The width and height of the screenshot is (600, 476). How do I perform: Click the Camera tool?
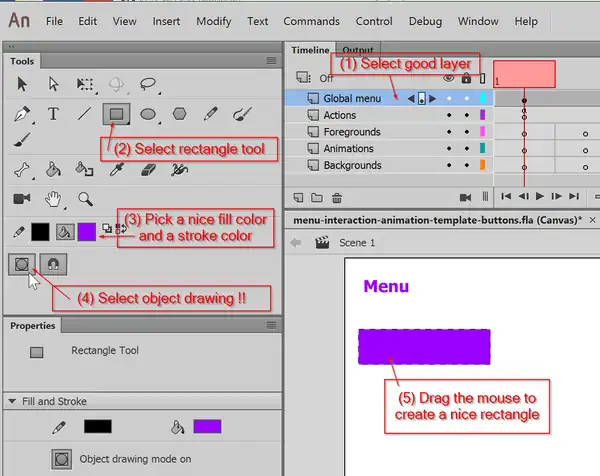point(21,198)
